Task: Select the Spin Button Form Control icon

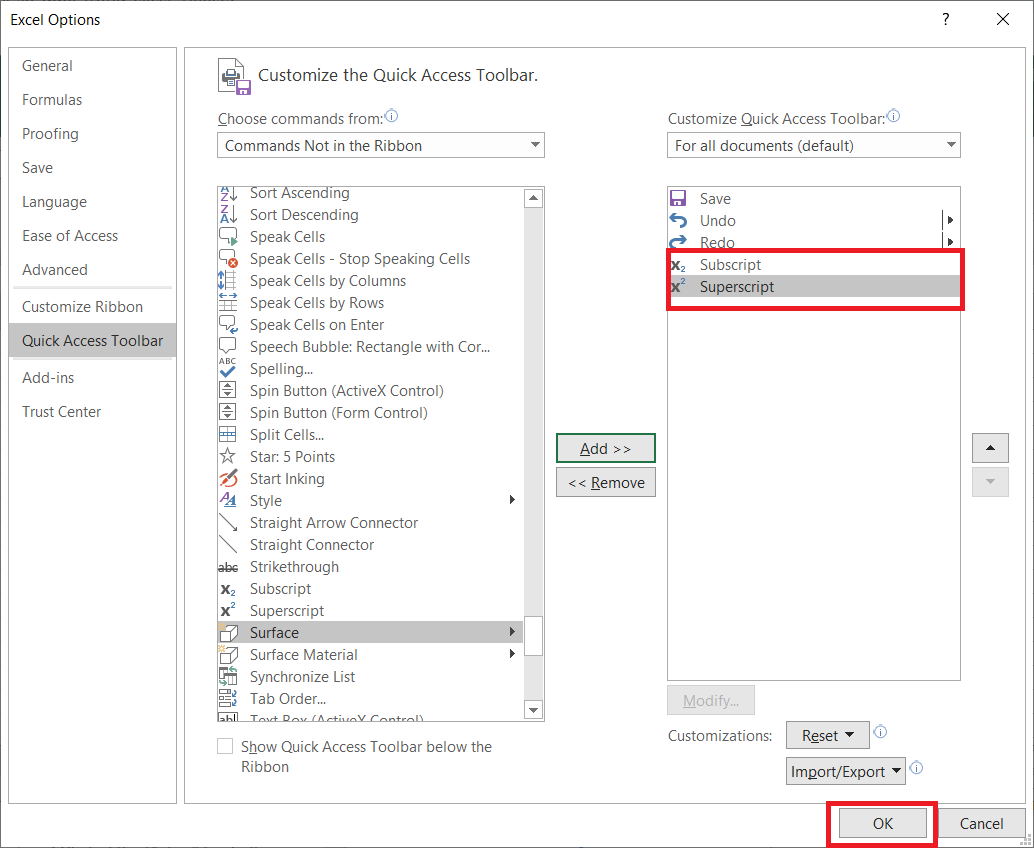Action: [228, 412]
